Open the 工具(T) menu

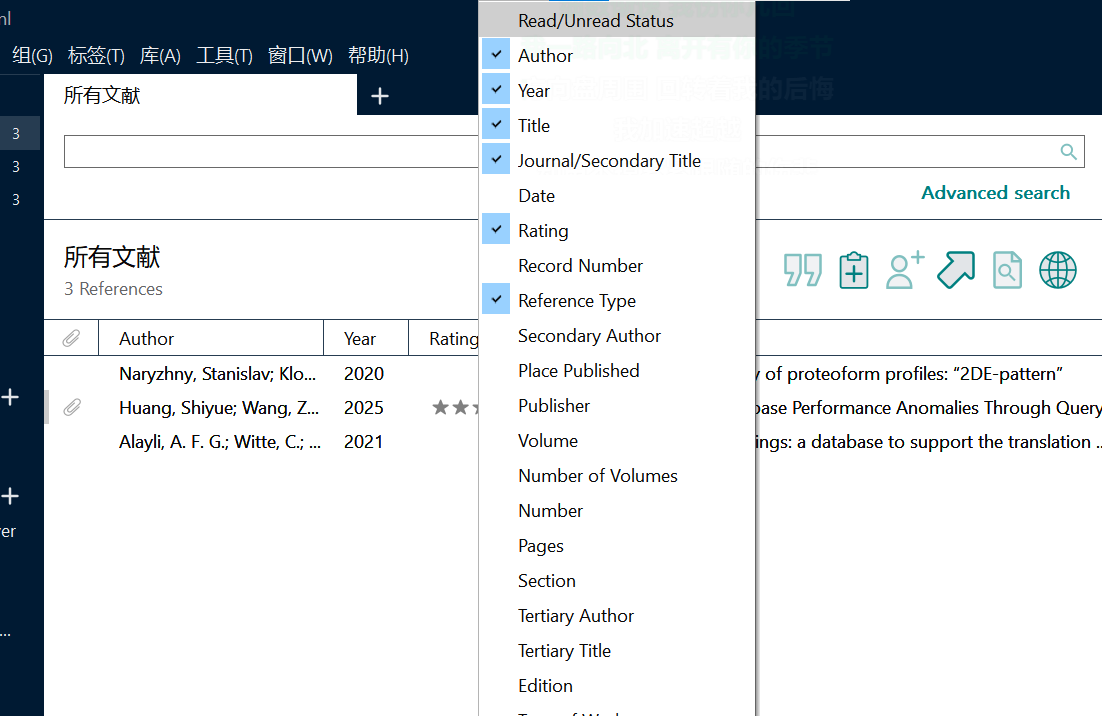pos(224,56)
